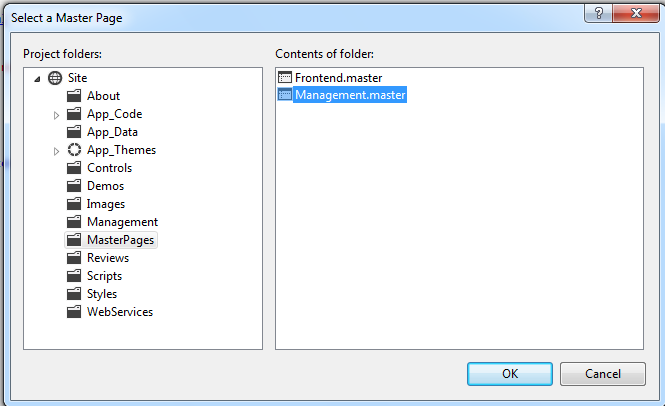Click the Management.master file icon
This screenshot has height=406, width=665.
[x=285, y=95]
